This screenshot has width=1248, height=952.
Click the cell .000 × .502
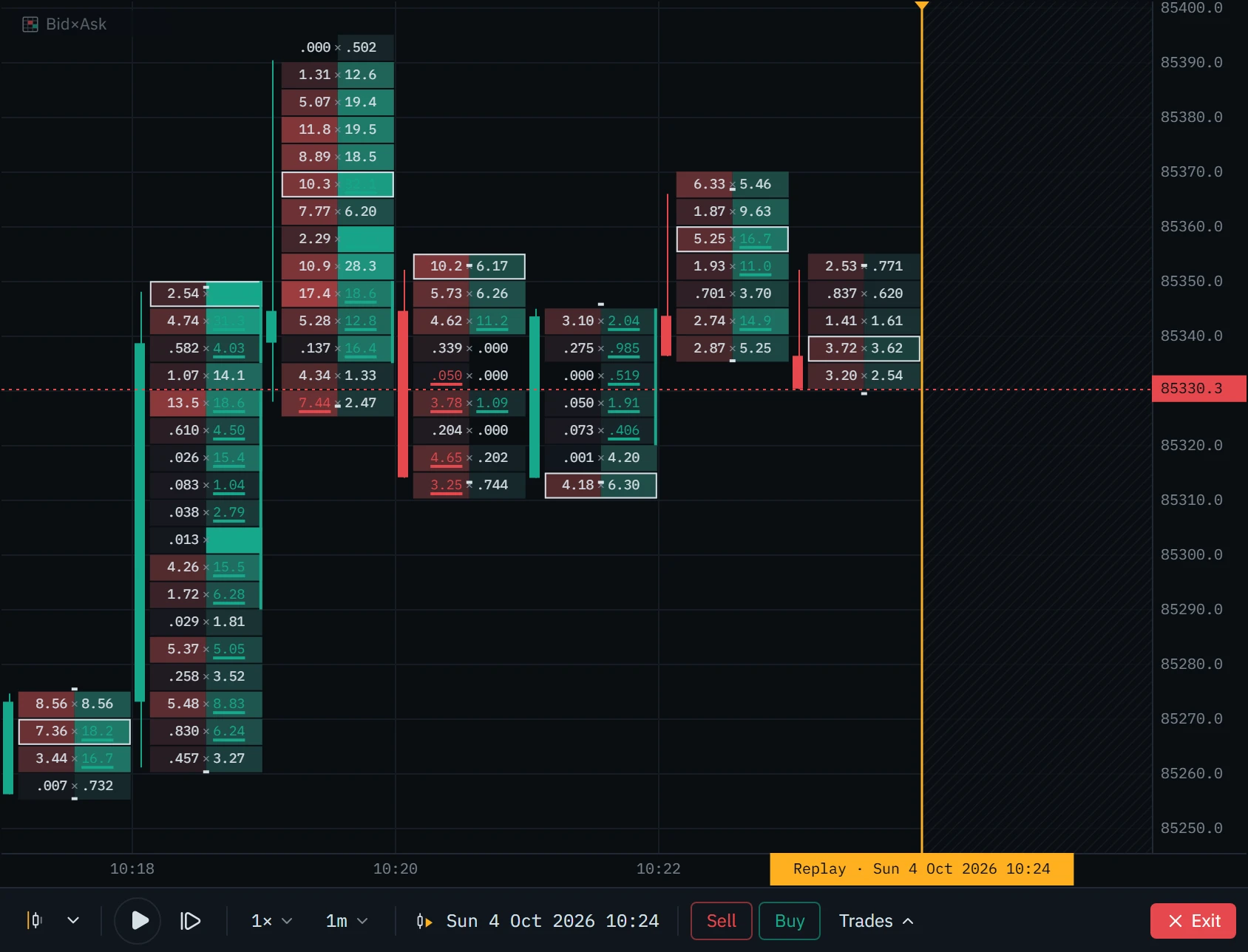[x=337, y=47]
